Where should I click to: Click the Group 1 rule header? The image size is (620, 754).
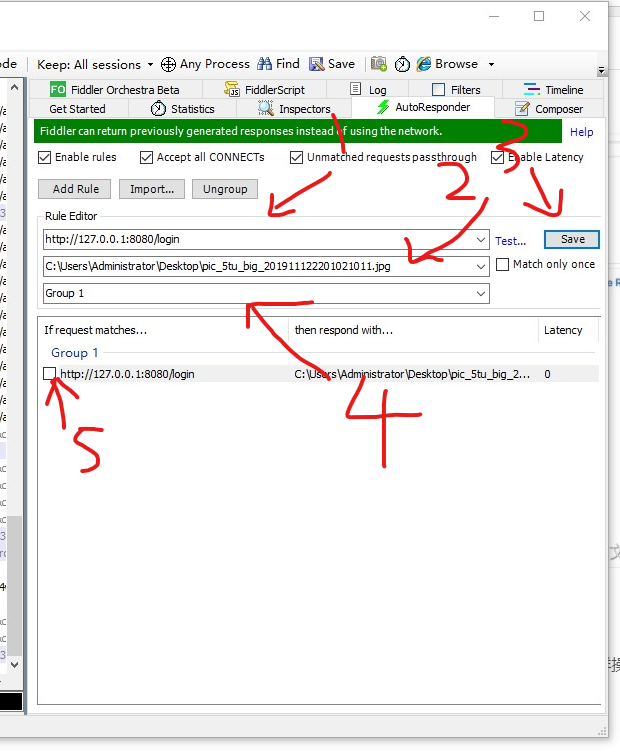(x=75, y=353)
